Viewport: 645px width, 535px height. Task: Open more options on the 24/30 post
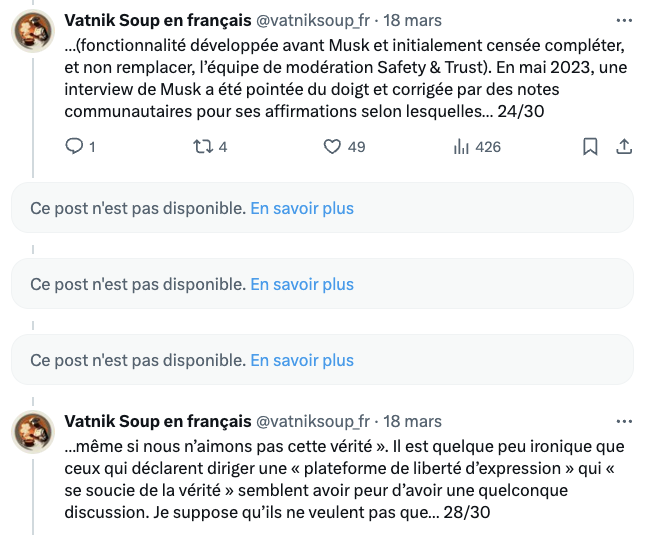click(x=624, y=20)
